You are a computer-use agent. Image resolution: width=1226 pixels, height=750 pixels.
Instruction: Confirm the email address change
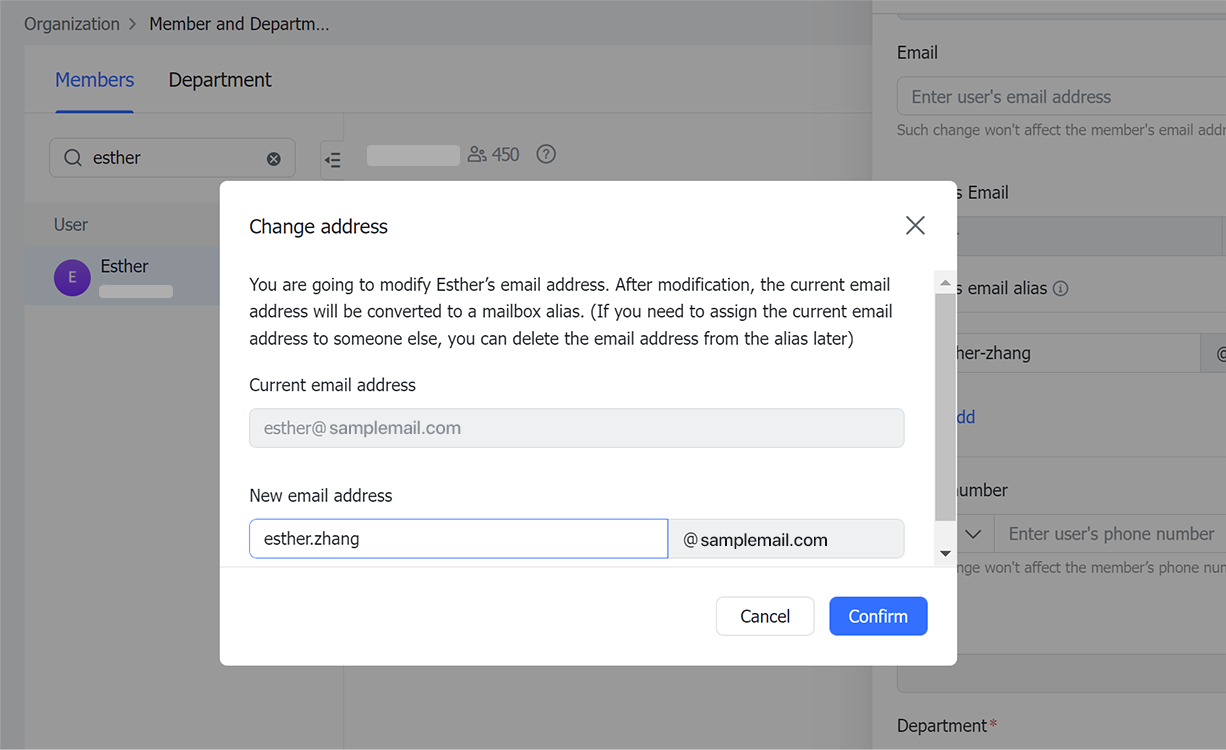coord(878,616)
